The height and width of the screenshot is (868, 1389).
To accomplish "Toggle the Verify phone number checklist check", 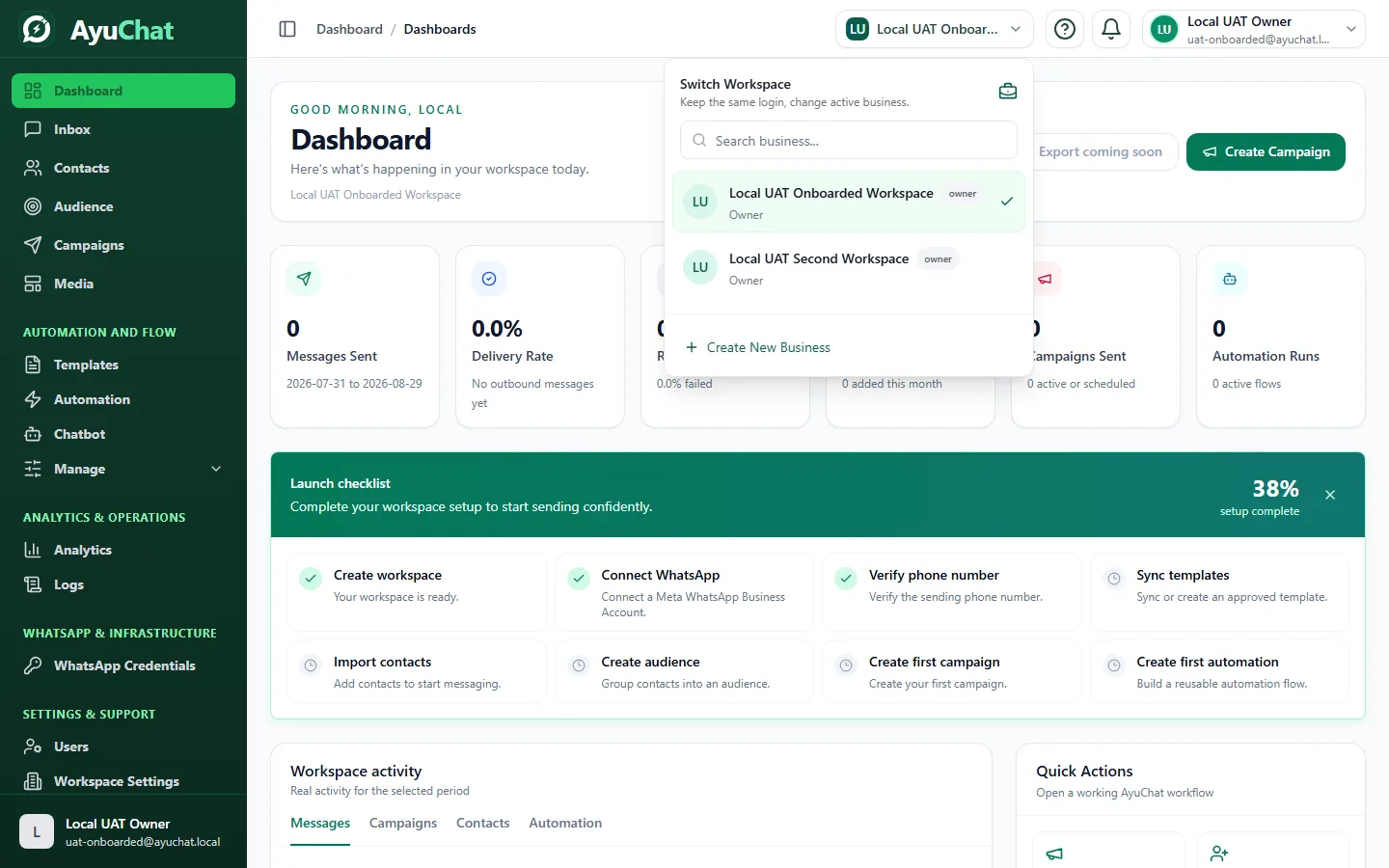I will point(846,579).
